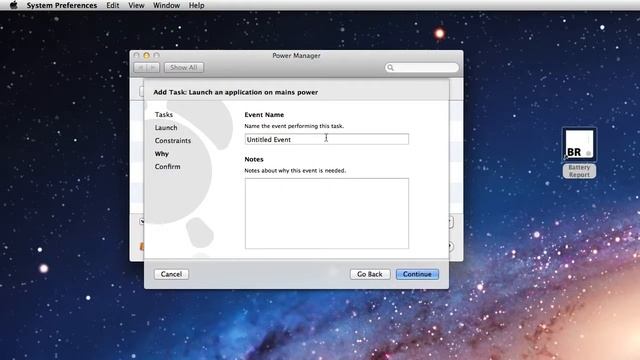The height and width of the screenshot is (360, 640).
Task: Select the Launch step in sidebar
Action: pyautogui.click(x=166, y=128)
